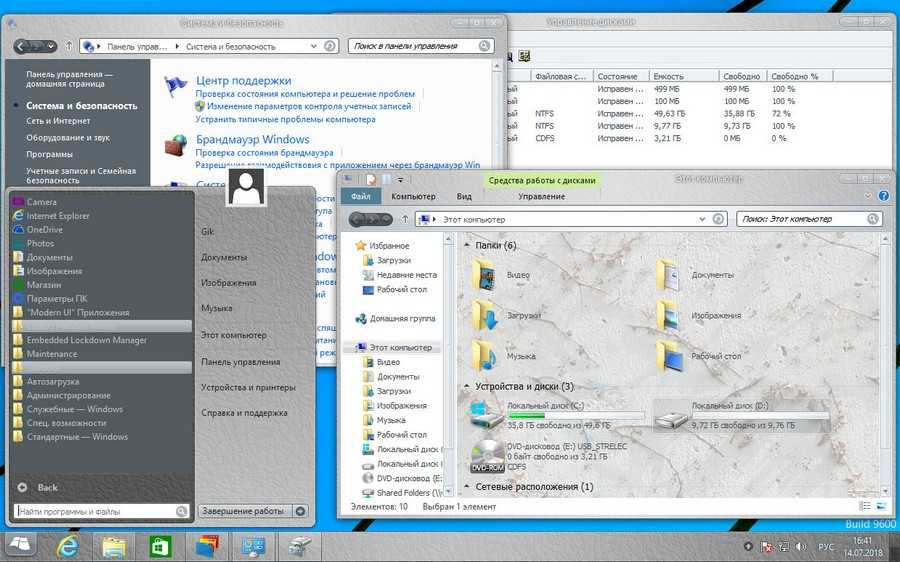The width and height of the screenshot is (900, 562).
Task: Switch to the Компьютер ribbon tab
Action: pyautogui.click(x=412, y=197)
